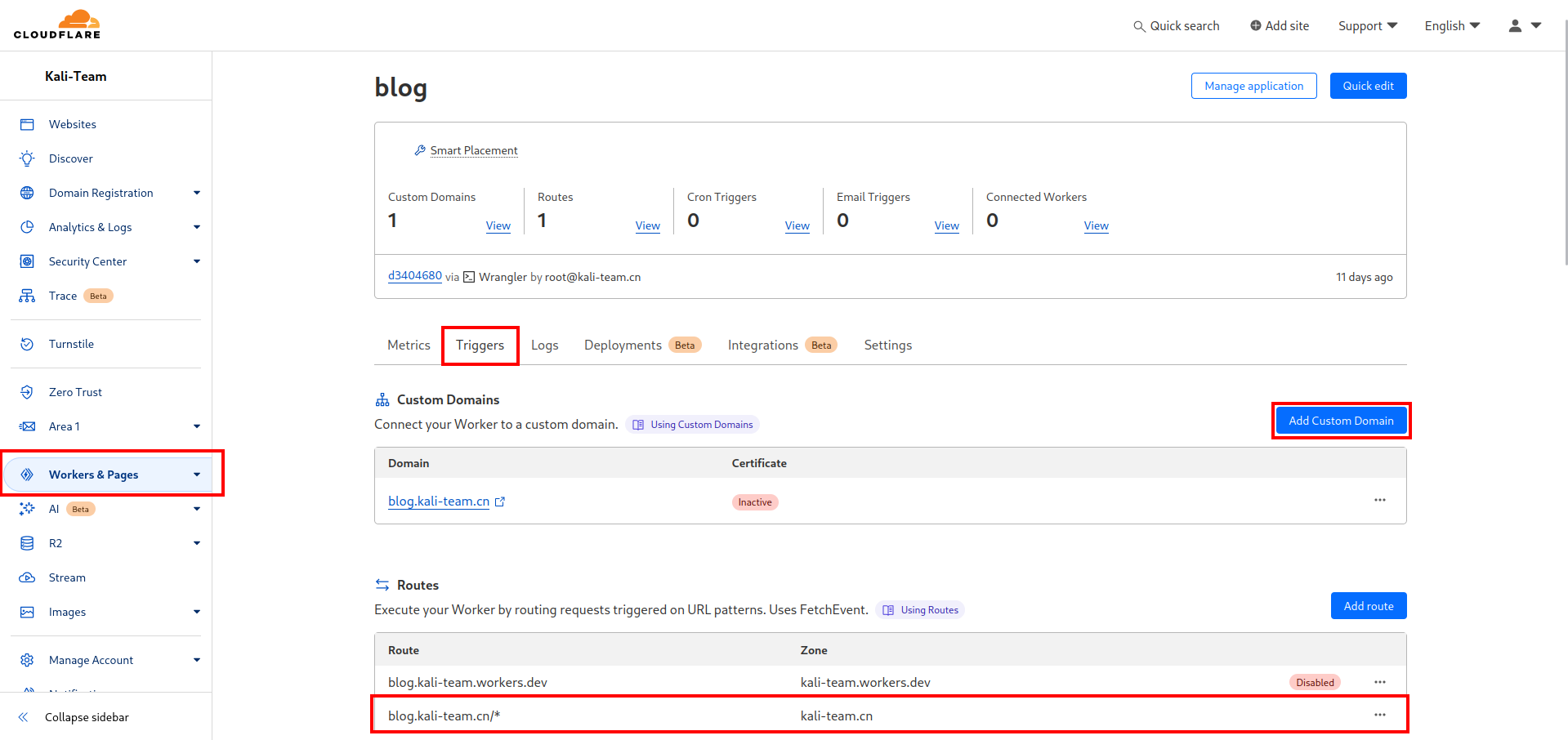Open the Smart Placement link
The height and width of the screenshot is (740, 1568).
(x=474, y=150)
